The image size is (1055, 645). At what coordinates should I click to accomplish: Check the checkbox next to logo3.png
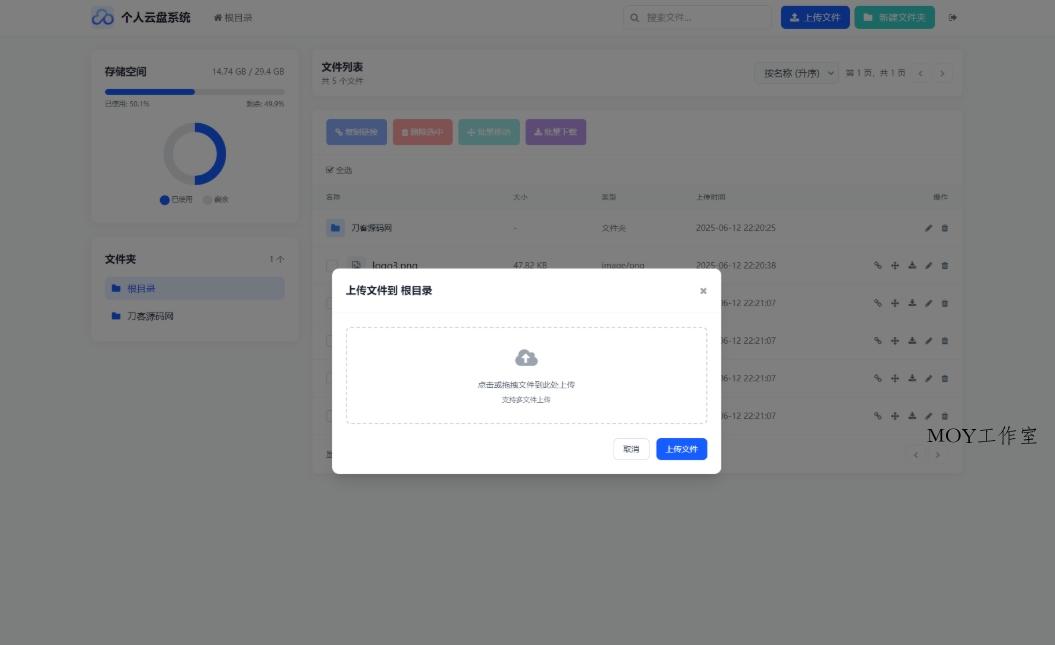point(333,265)
